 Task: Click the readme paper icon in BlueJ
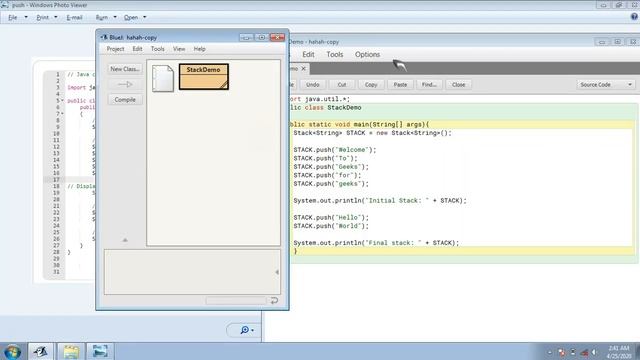162,78
